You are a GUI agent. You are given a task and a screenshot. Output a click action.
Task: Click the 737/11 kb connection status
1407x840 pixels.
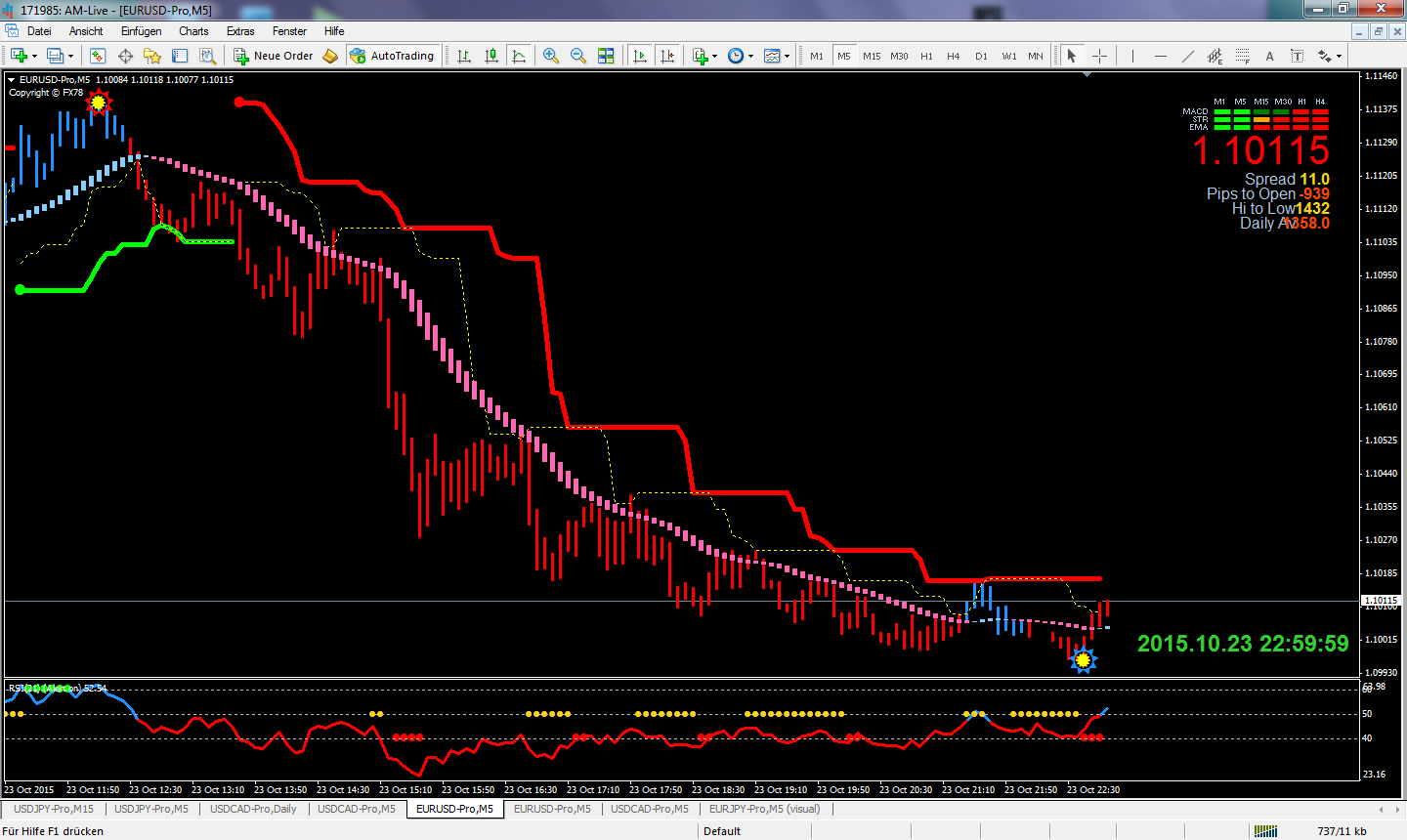(1342, 831)
